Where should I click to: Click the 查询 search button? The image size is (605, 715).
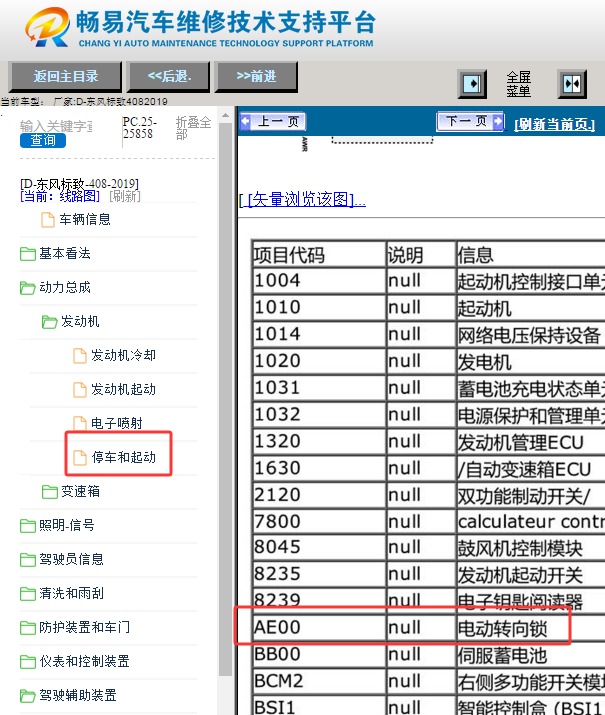coord(43,140)
